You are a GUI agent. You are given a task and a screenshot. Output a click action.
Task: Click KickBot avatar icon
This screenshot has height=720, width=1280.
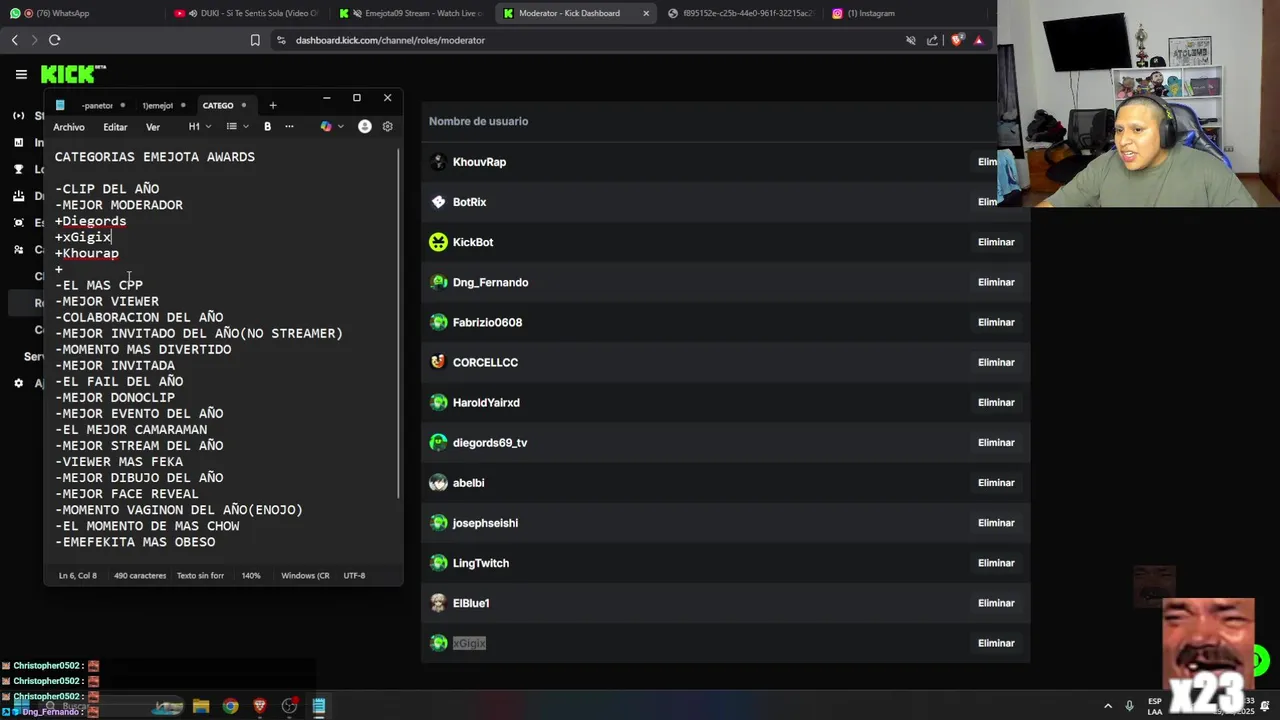(x=438, y=242)
